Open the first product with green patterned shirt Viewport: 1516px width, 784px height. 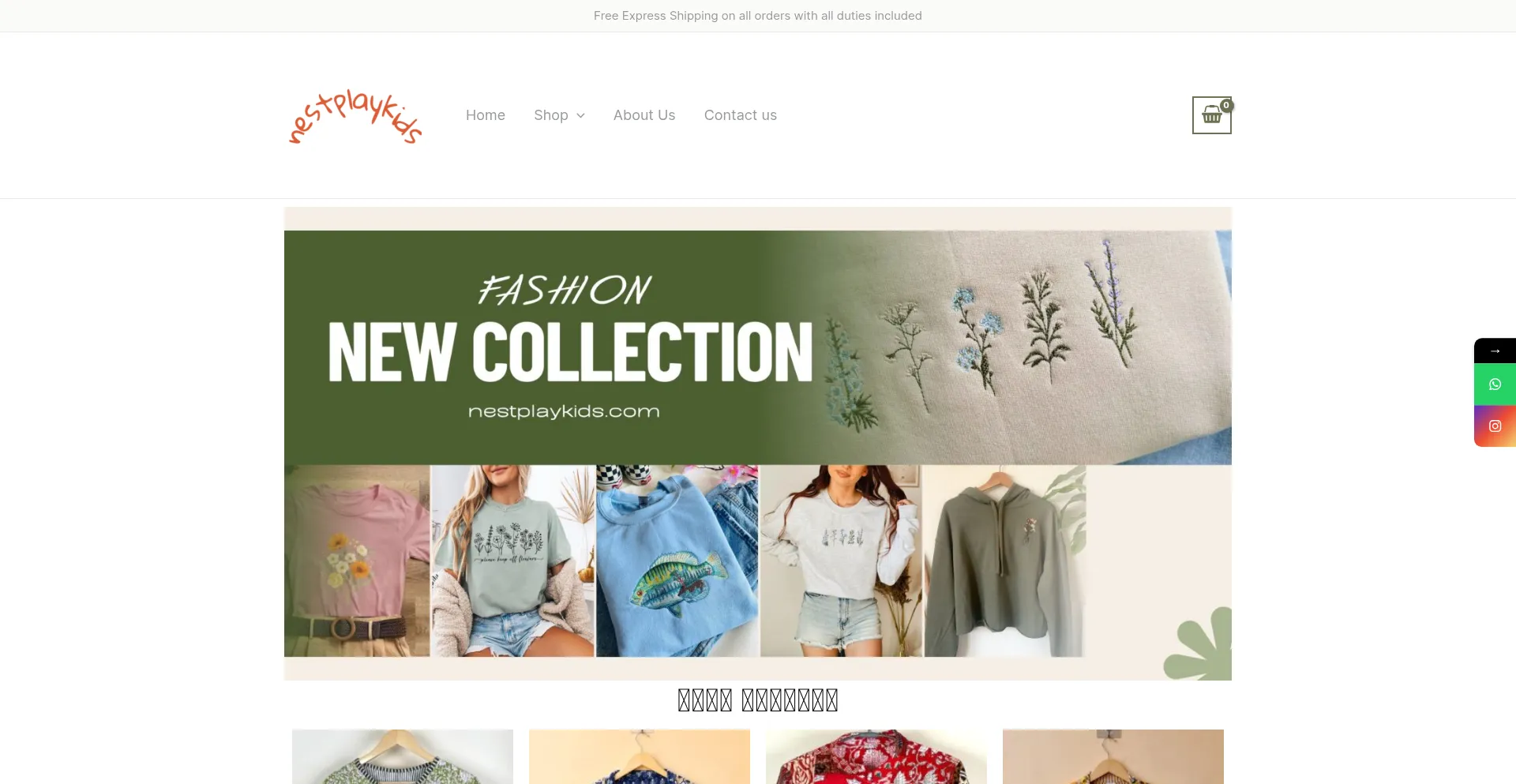(403, 756)
